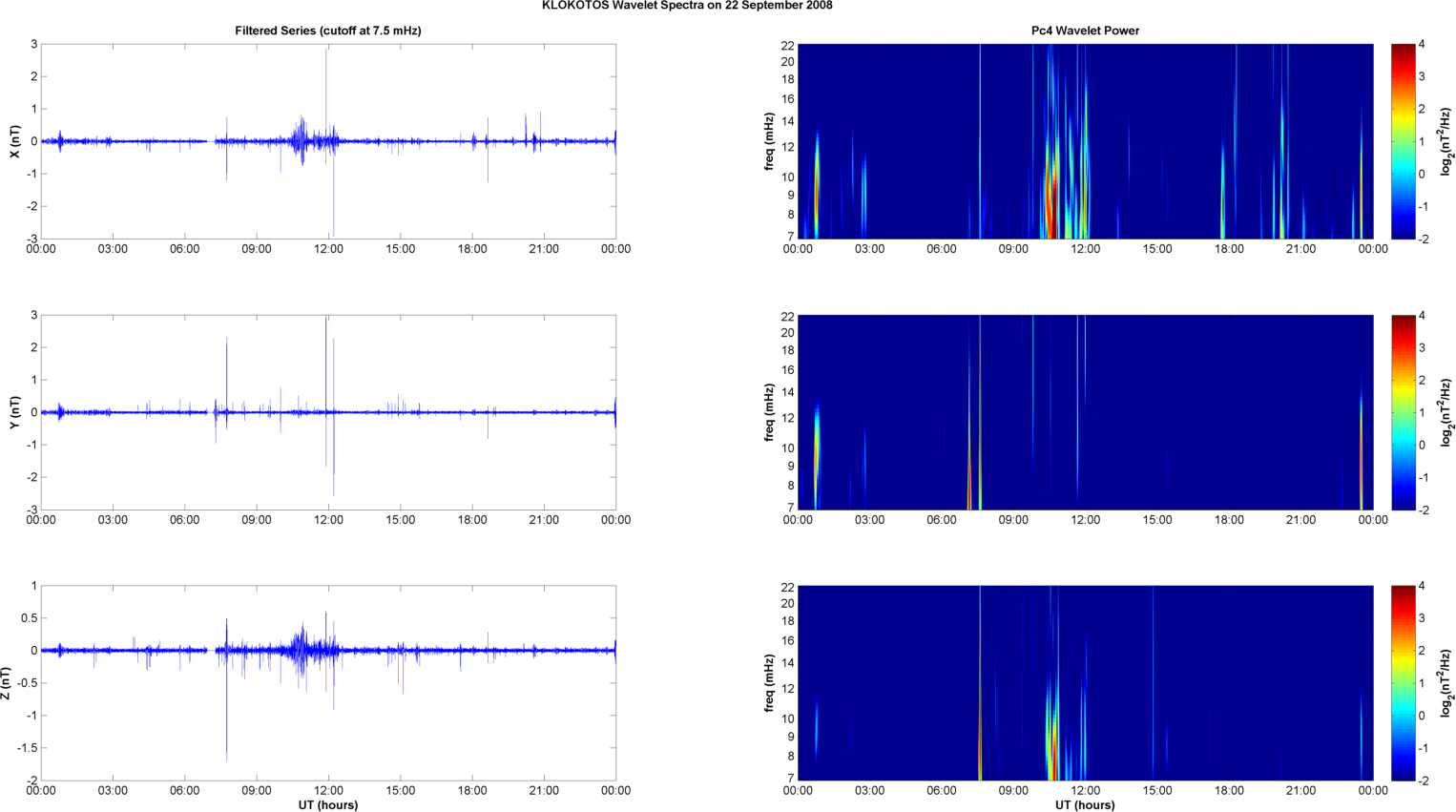
Task: Select the Filtered Series plot title
Action: click(327, 31)
